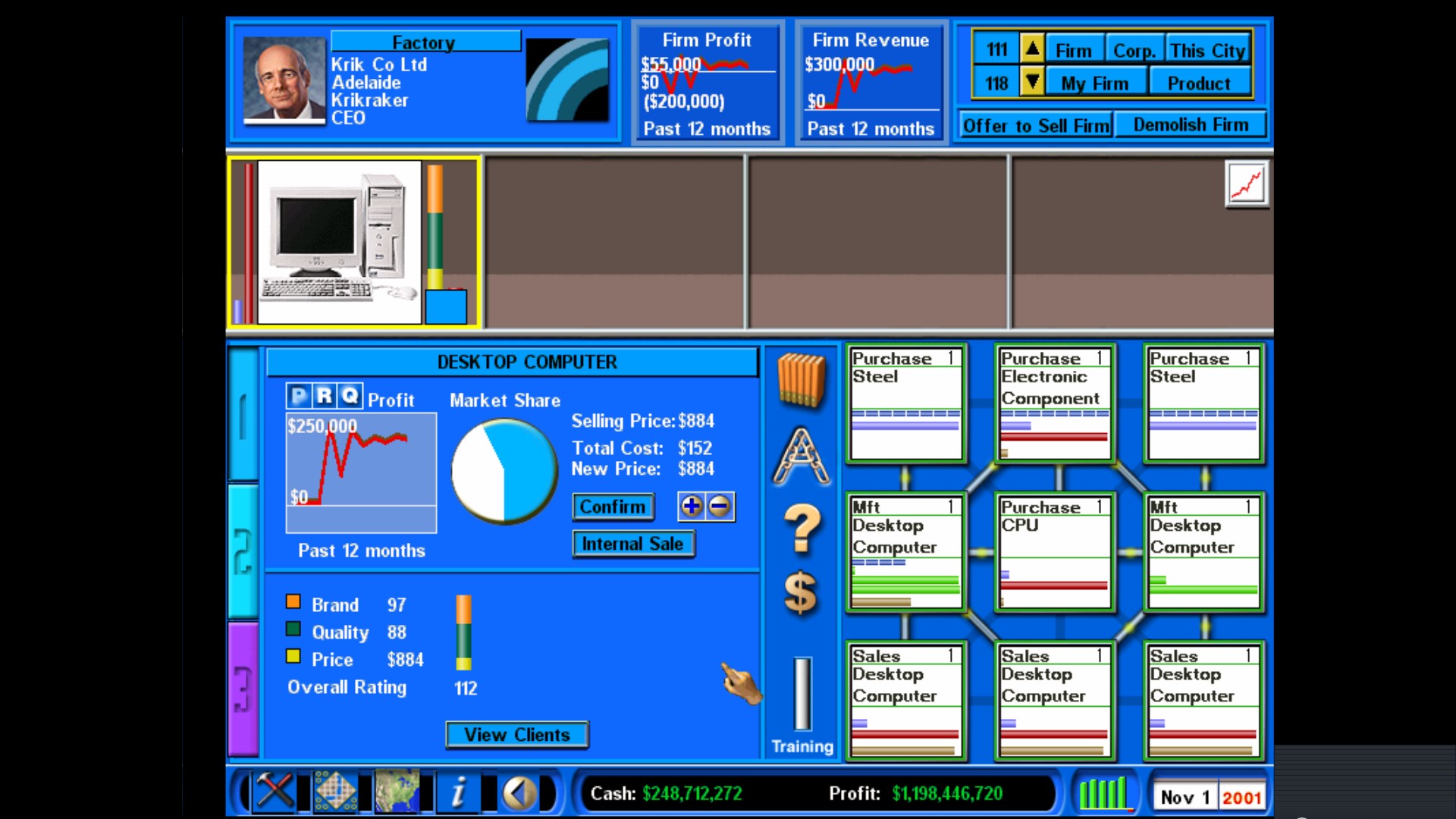Open the line graph icon top right
The width and height of the screenshot is (1456, 819).
[1246, 184]
